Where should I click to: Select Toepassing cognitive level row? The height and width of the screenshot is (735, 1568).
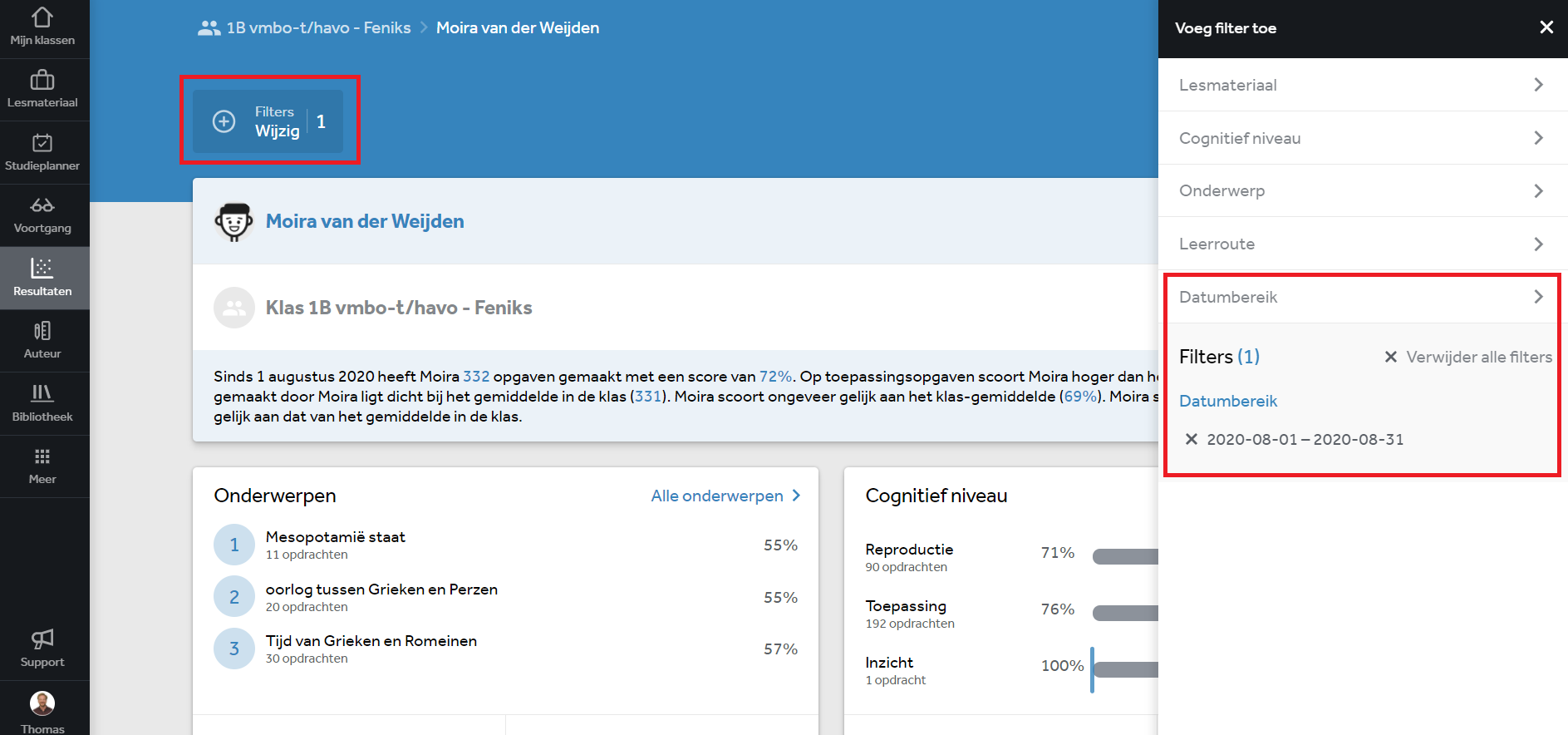point(1011,614)
